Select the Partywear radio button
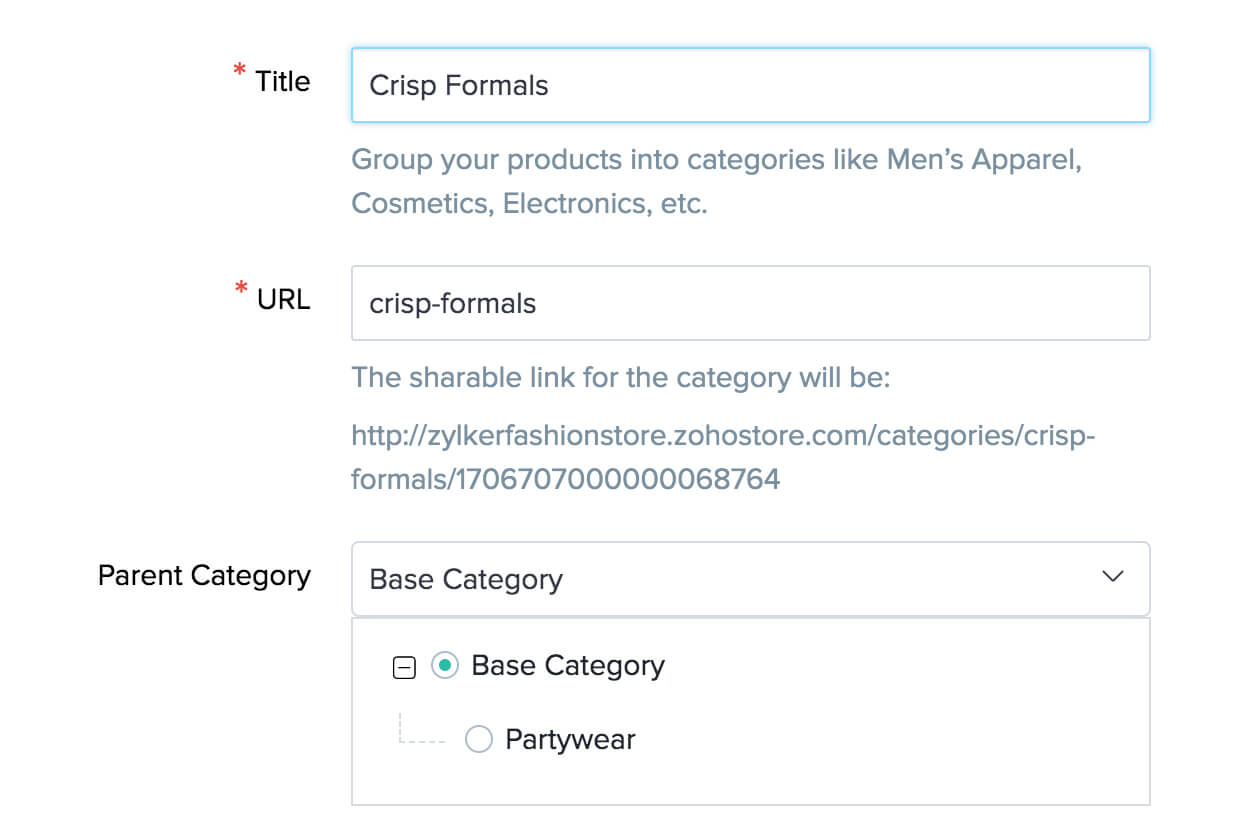The width and height of the screenshot is (1238, 836). coord(479,740)
